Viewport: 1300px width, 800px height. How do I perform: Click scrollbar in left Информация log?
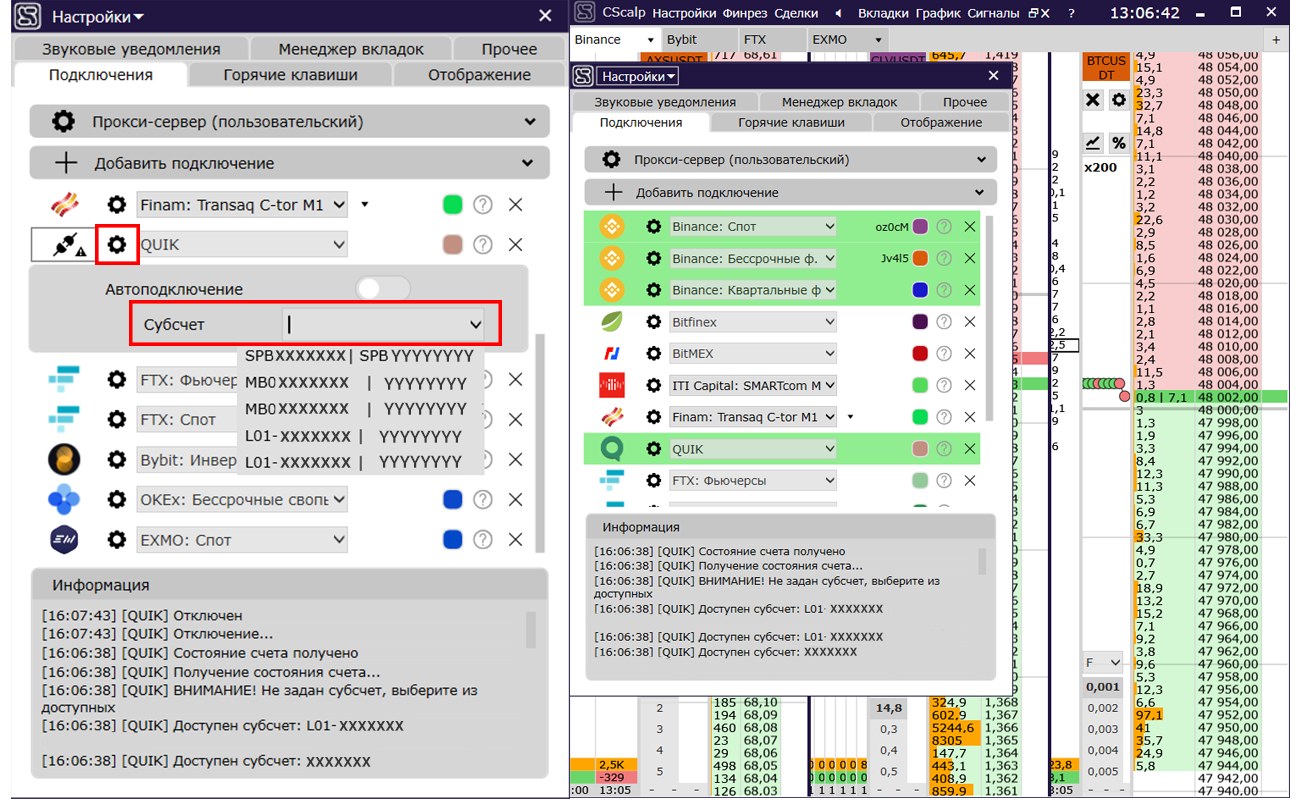531,630
